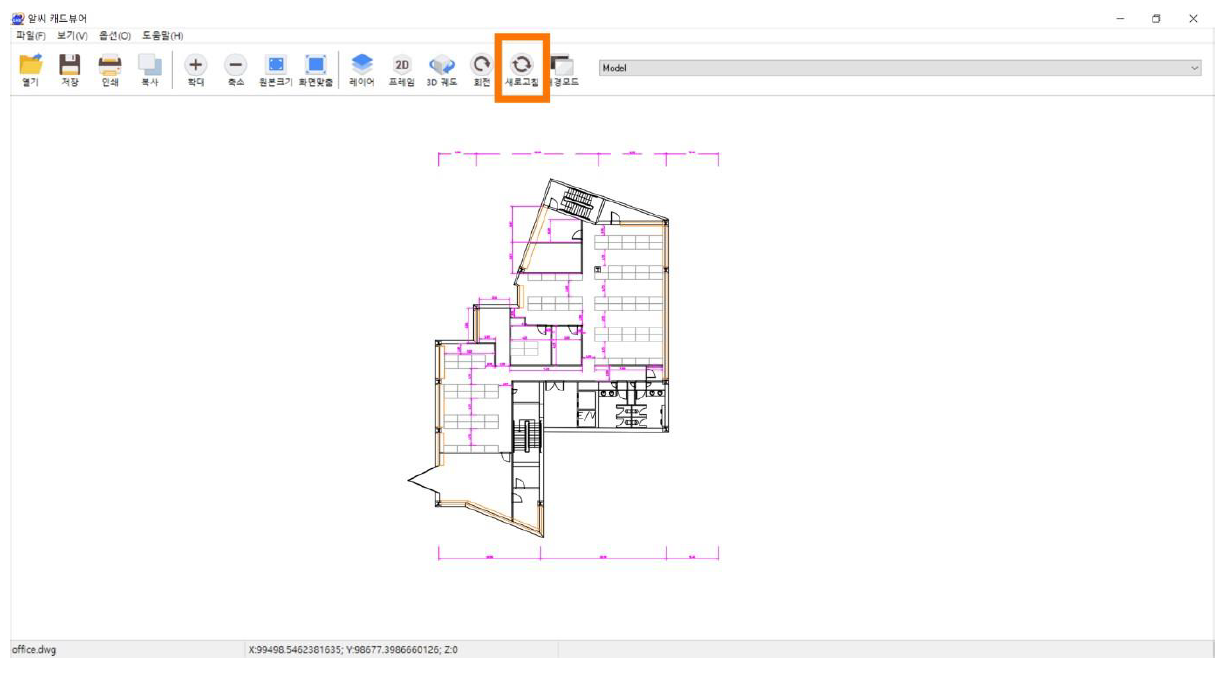Reset to original size with 원본크기
The height and width of the screenshot is (675, 1227).
click(276, 69)
